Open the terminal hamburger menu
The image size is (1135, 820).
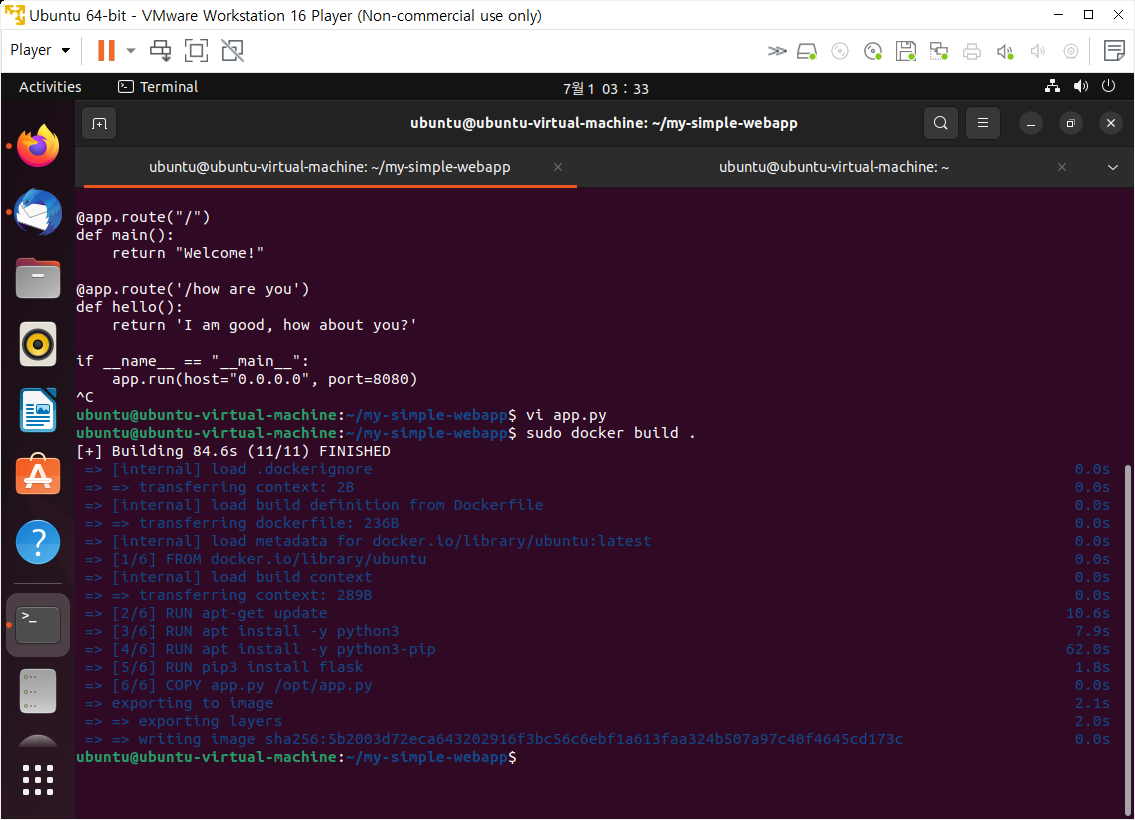[982, 123]
